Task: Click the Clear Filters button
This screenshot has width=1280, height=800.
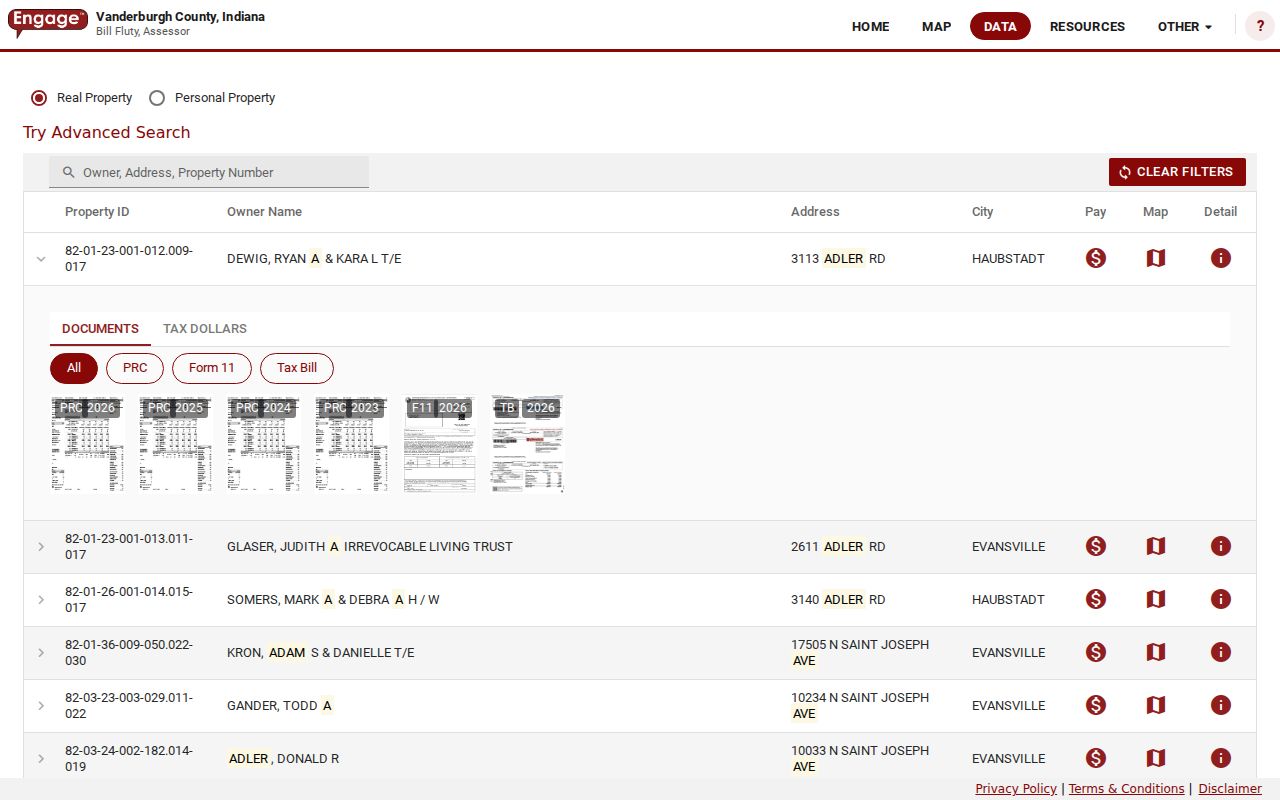Action: (x=1177, y=172)
